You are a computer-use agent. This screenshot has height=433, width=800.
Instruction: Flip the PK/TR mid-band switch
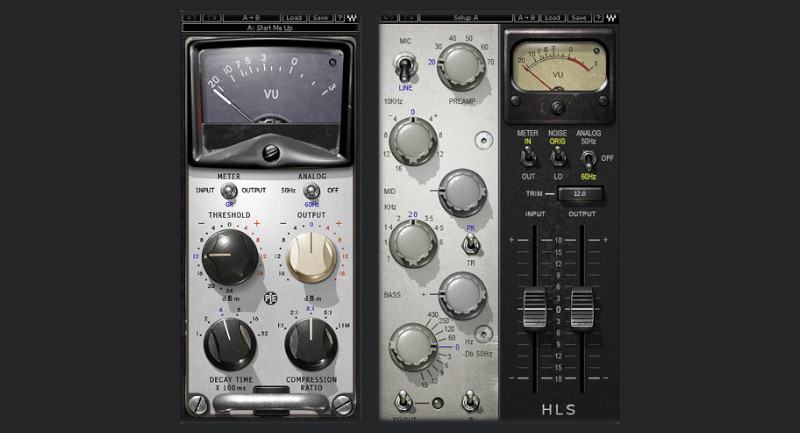(x=468, y=243)
